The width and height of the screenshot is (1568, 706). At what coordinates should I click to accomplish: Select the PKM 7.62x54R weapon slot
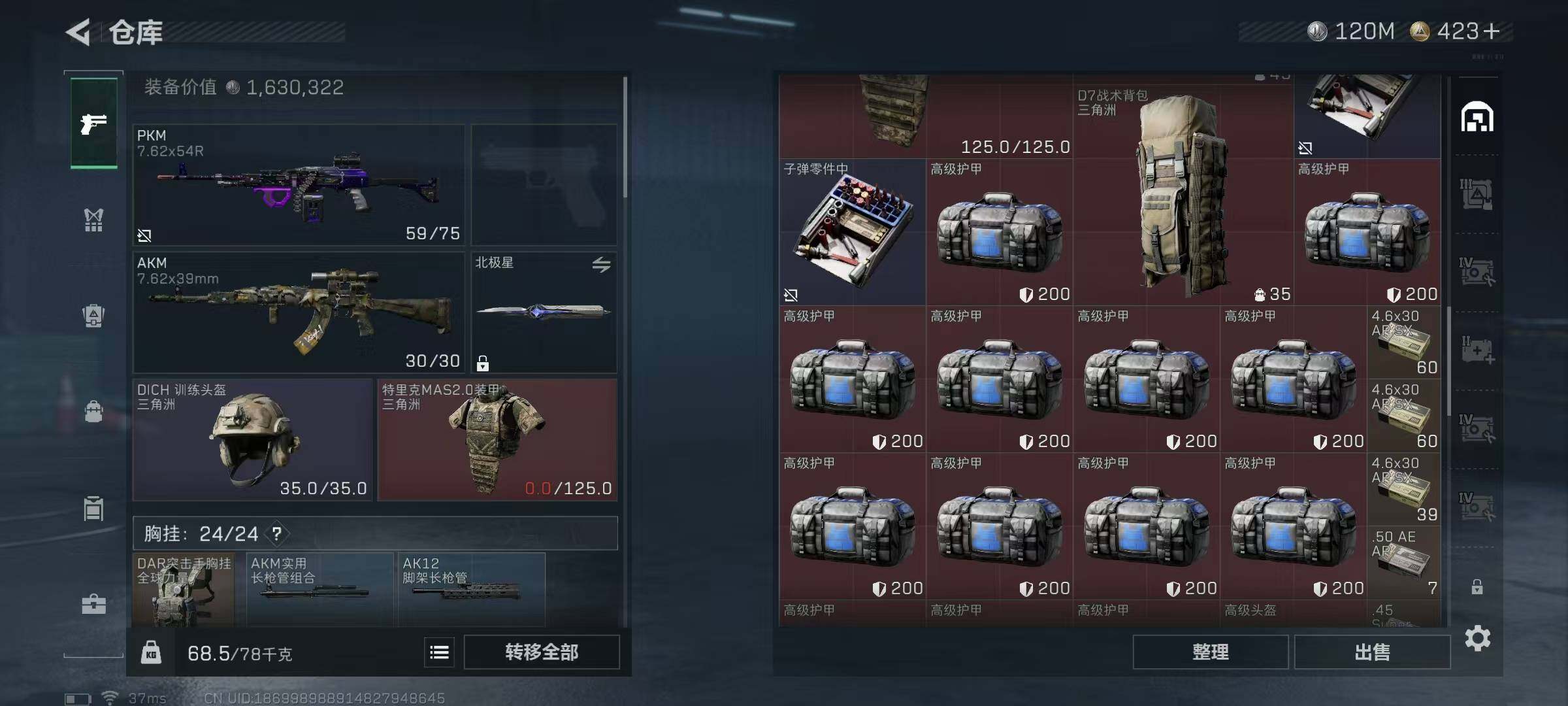[x=299, y=185]
